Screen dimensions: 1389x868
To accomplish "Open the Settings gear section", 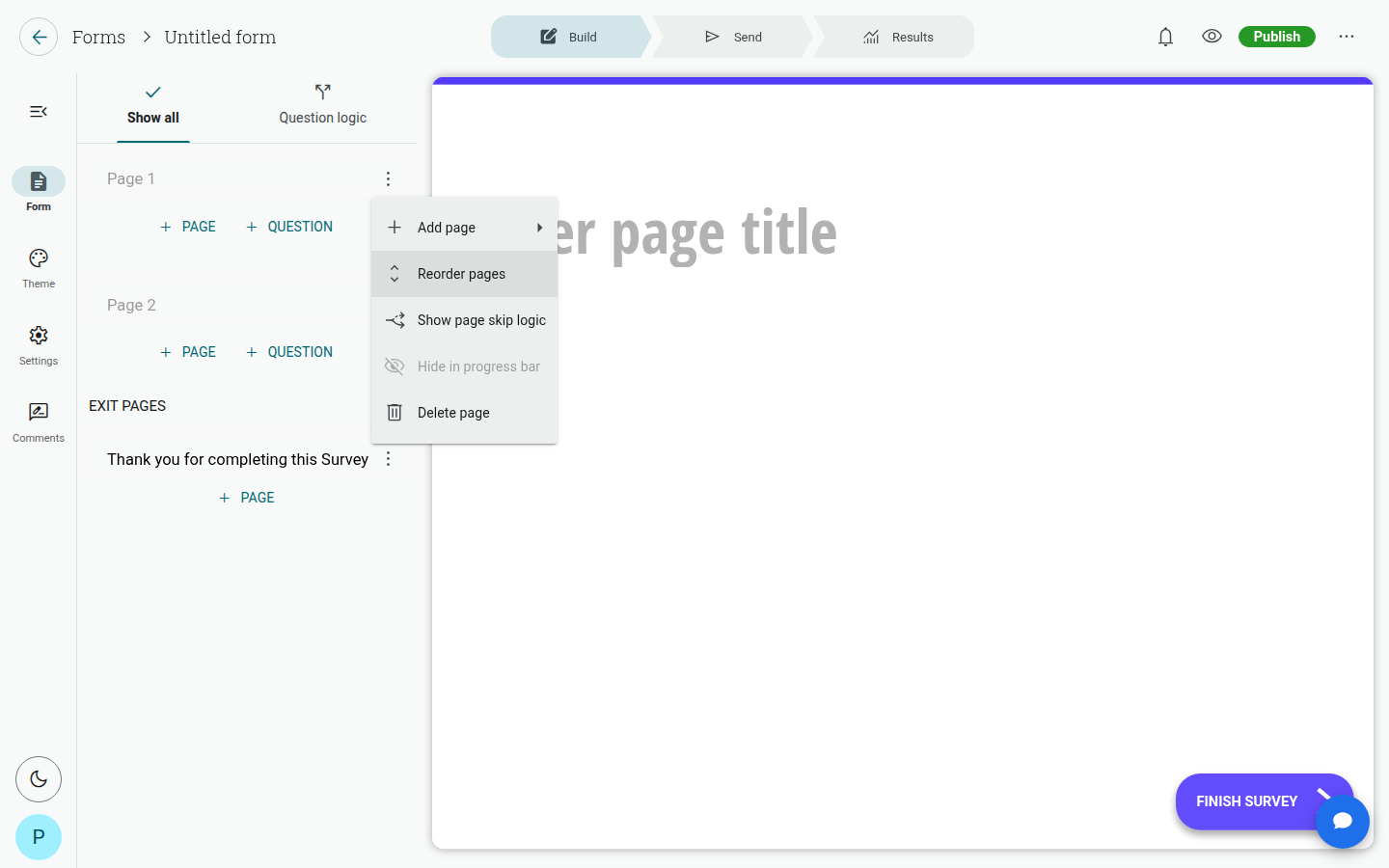I will pos(39,344).
